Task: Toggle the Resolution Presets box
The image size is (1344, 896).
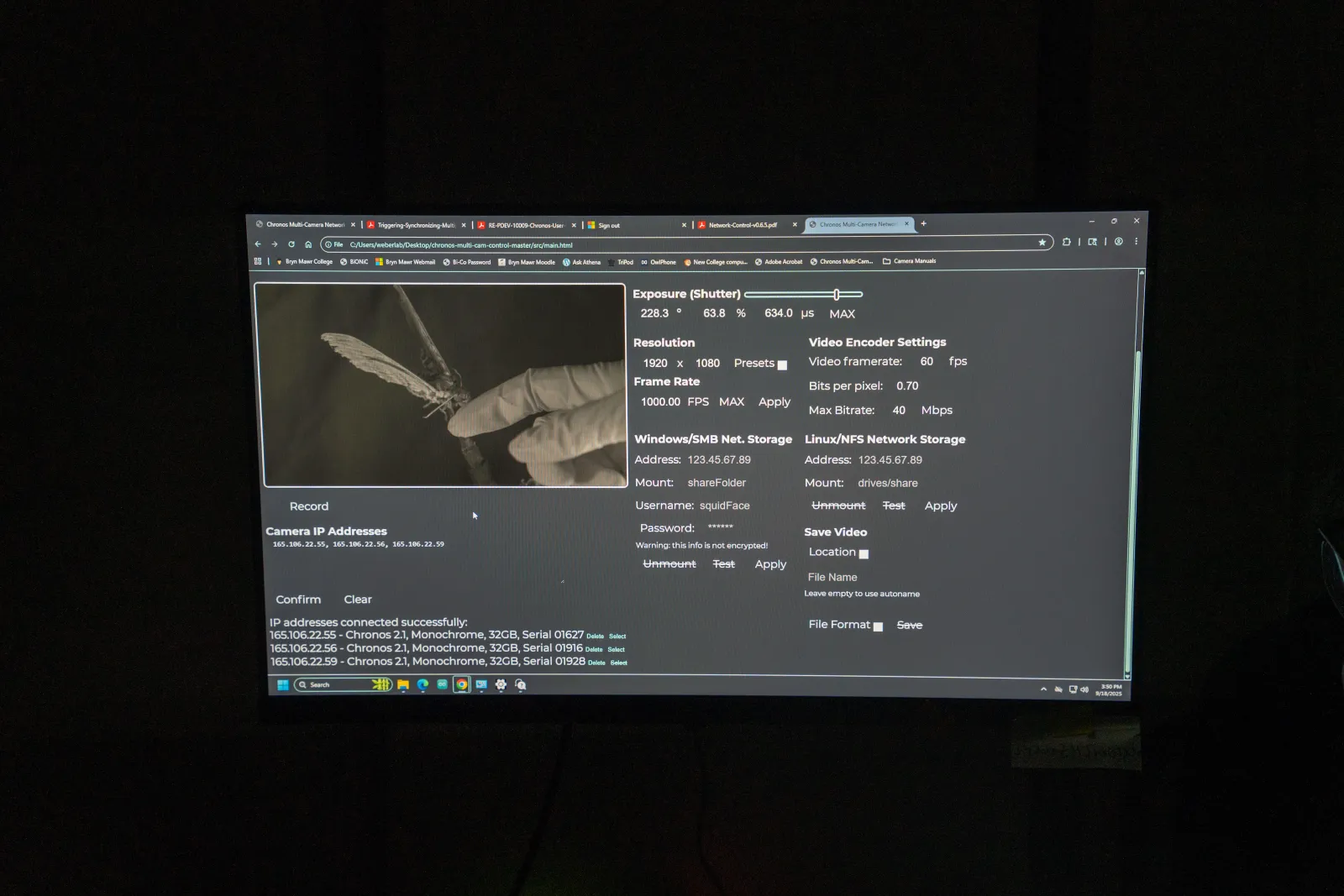Action: point(782,364)
